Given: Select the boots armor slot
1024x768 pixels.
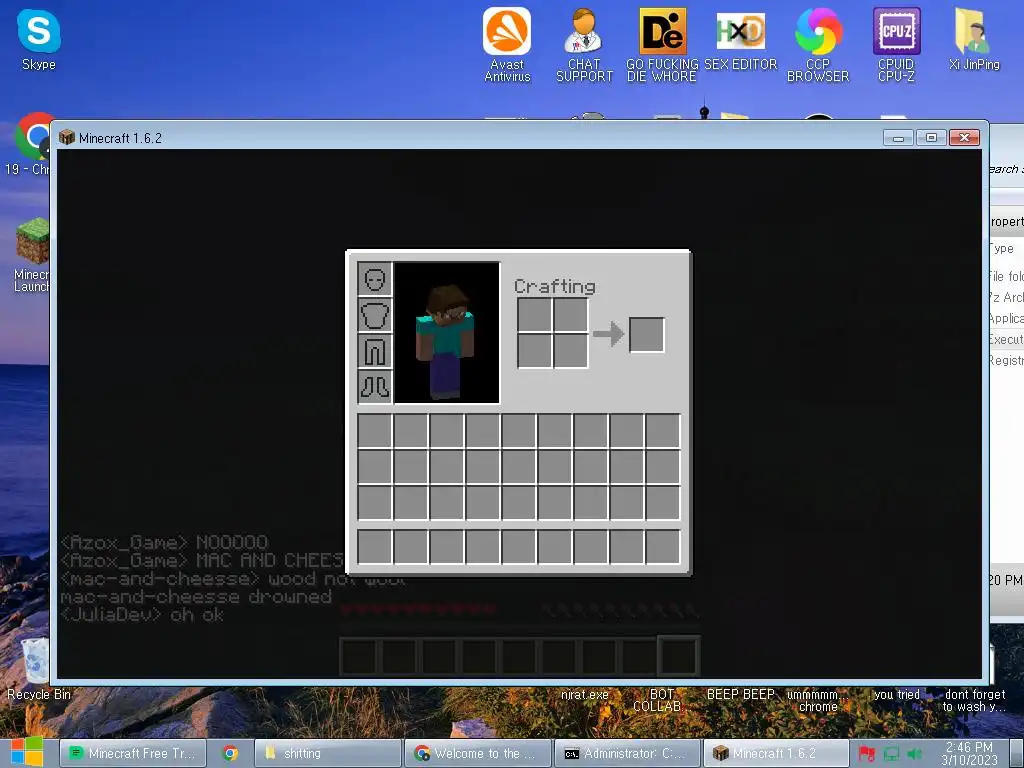Looking at the screenshot, I should point(375,387).
